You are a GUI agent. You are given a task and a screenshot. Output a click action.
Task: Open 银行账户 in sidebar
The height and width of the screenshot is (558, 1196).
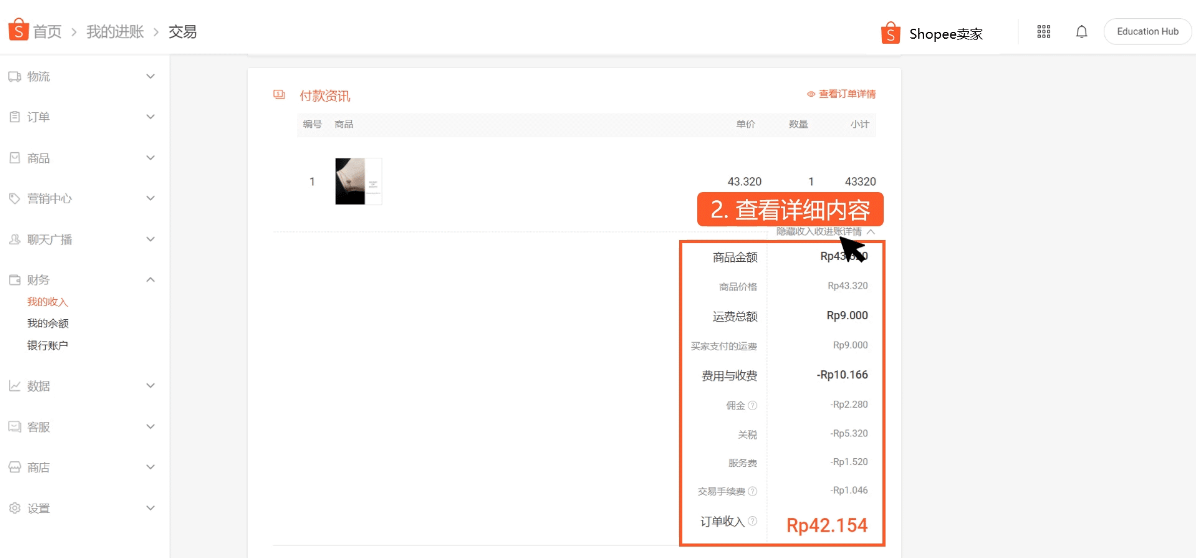point(48,345)
